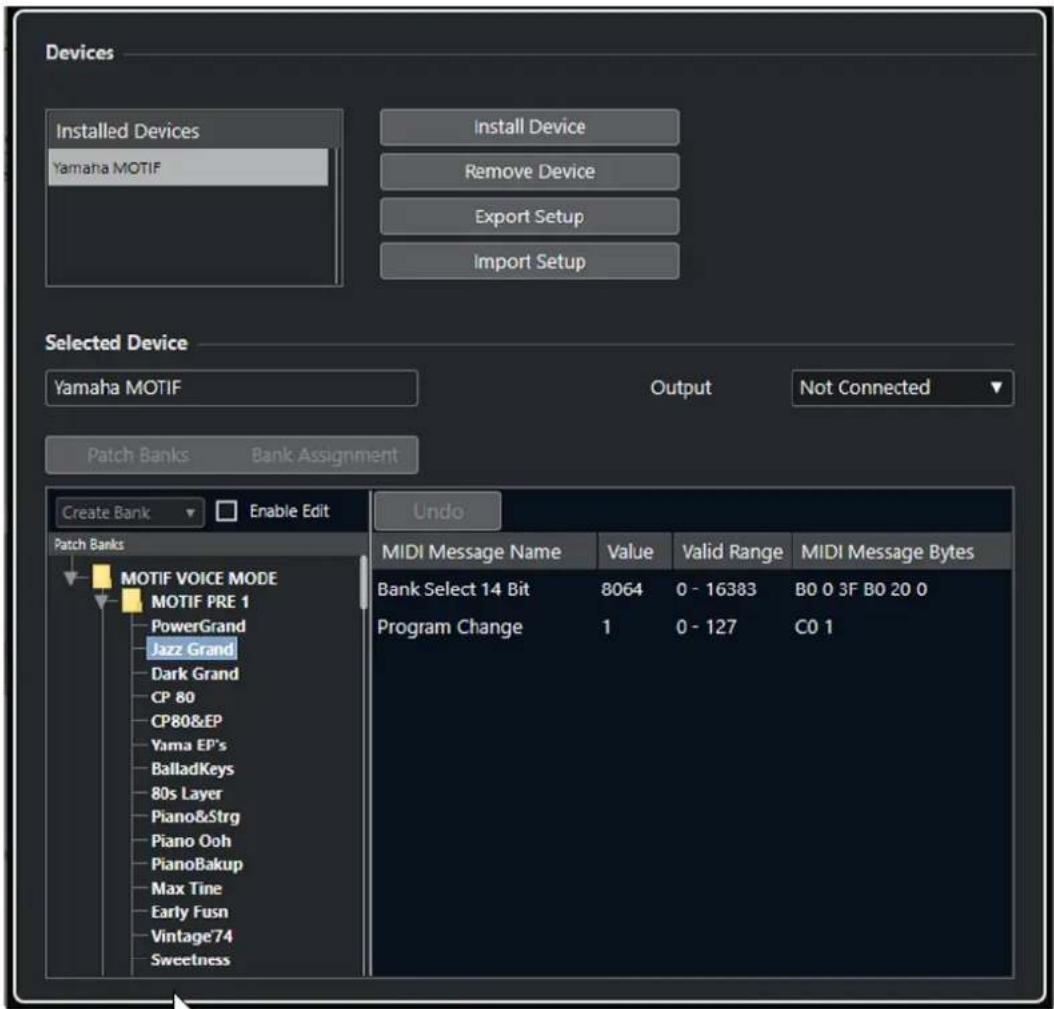Click the Valid Range column header
The width and height of the screenshot is (1054, 1009).
[x=732, y=552]
